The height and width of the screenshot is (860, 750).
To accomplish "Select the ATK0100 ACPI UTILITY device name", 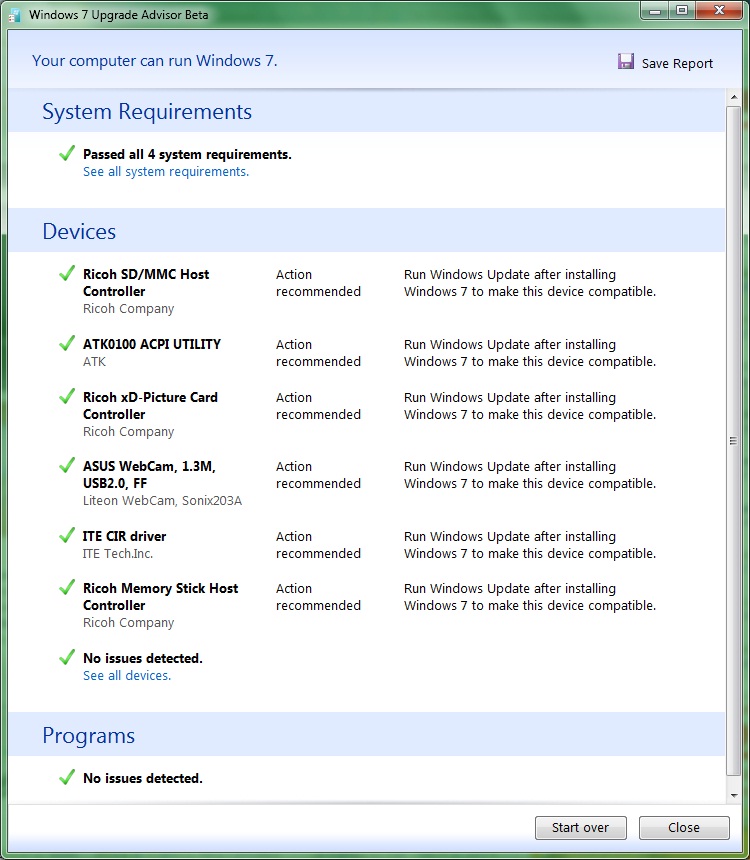I will (152, 344).
